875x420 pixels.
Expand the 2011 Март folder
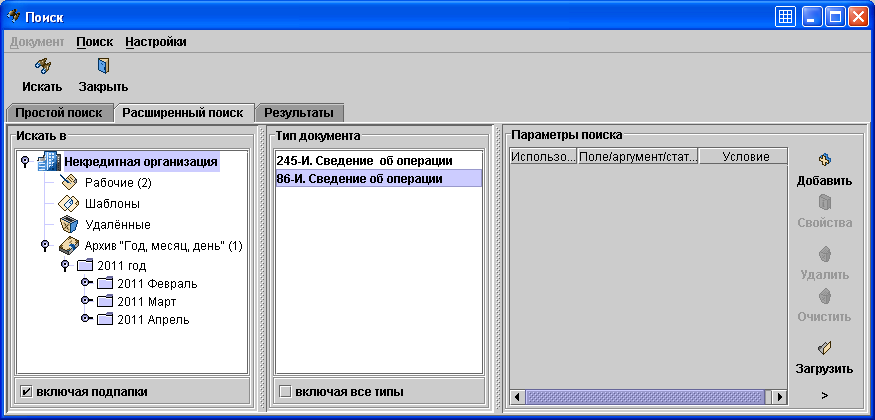86,301
